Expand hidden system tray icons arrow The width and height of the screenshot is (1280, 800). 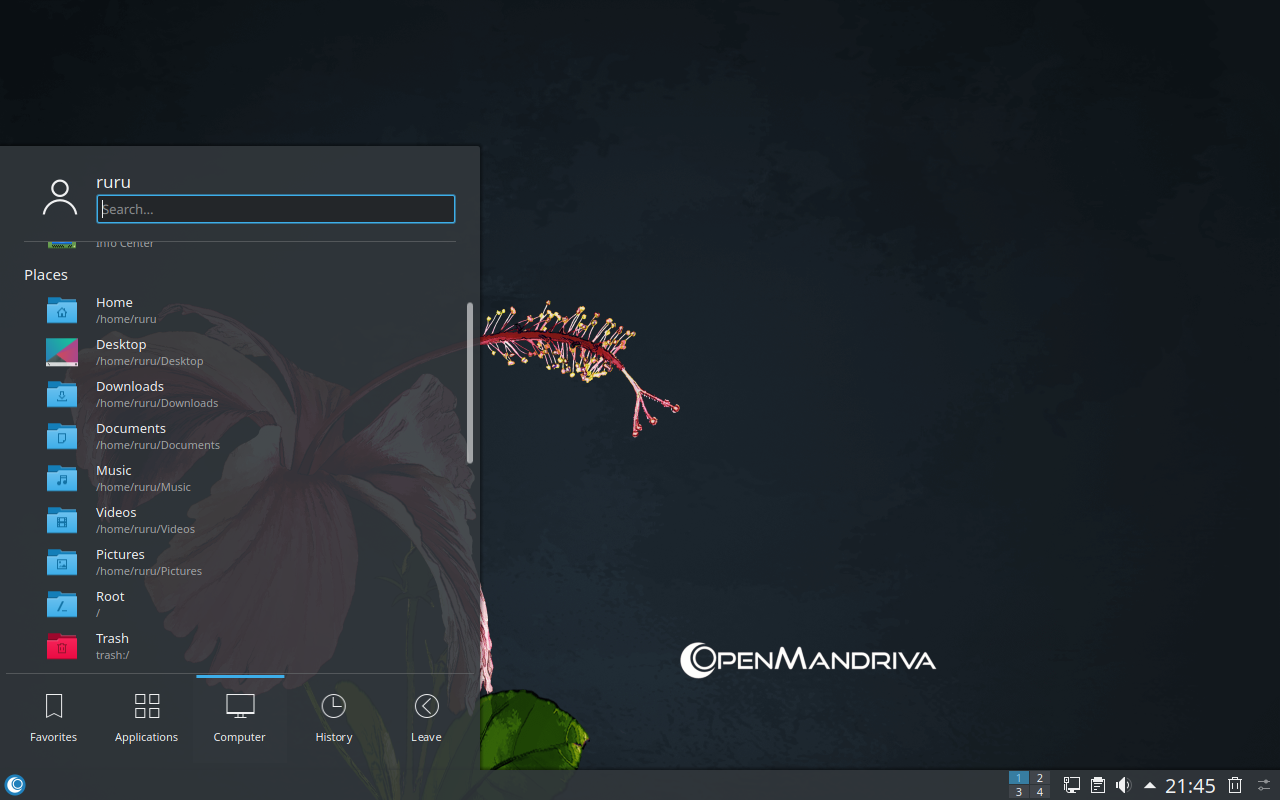click(1150, 785)
